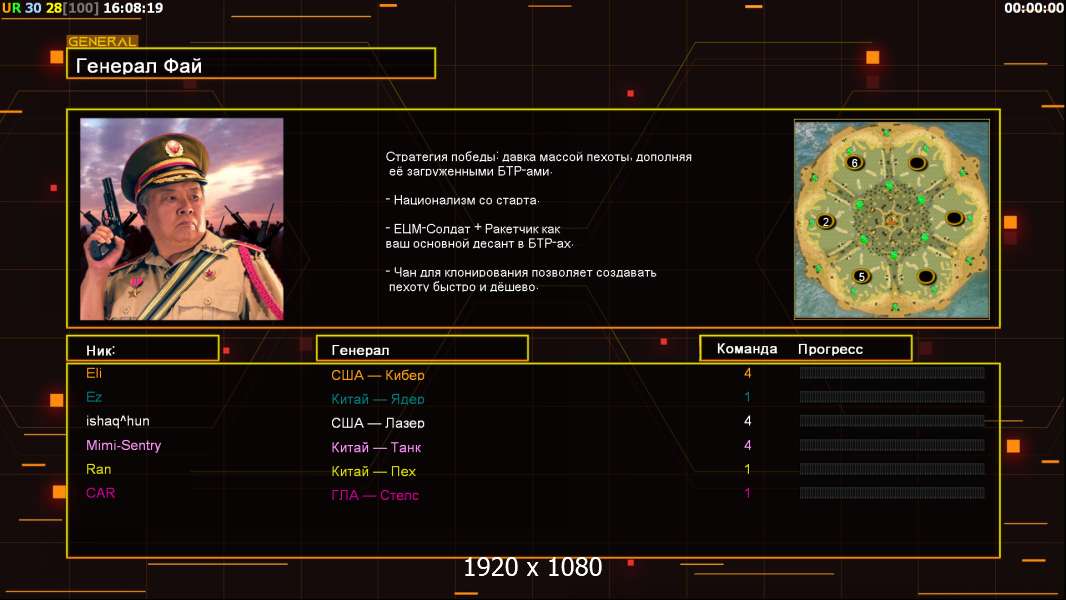Click the General Fai portrait image
1066x600 pixels.
(x=182, y=219)
